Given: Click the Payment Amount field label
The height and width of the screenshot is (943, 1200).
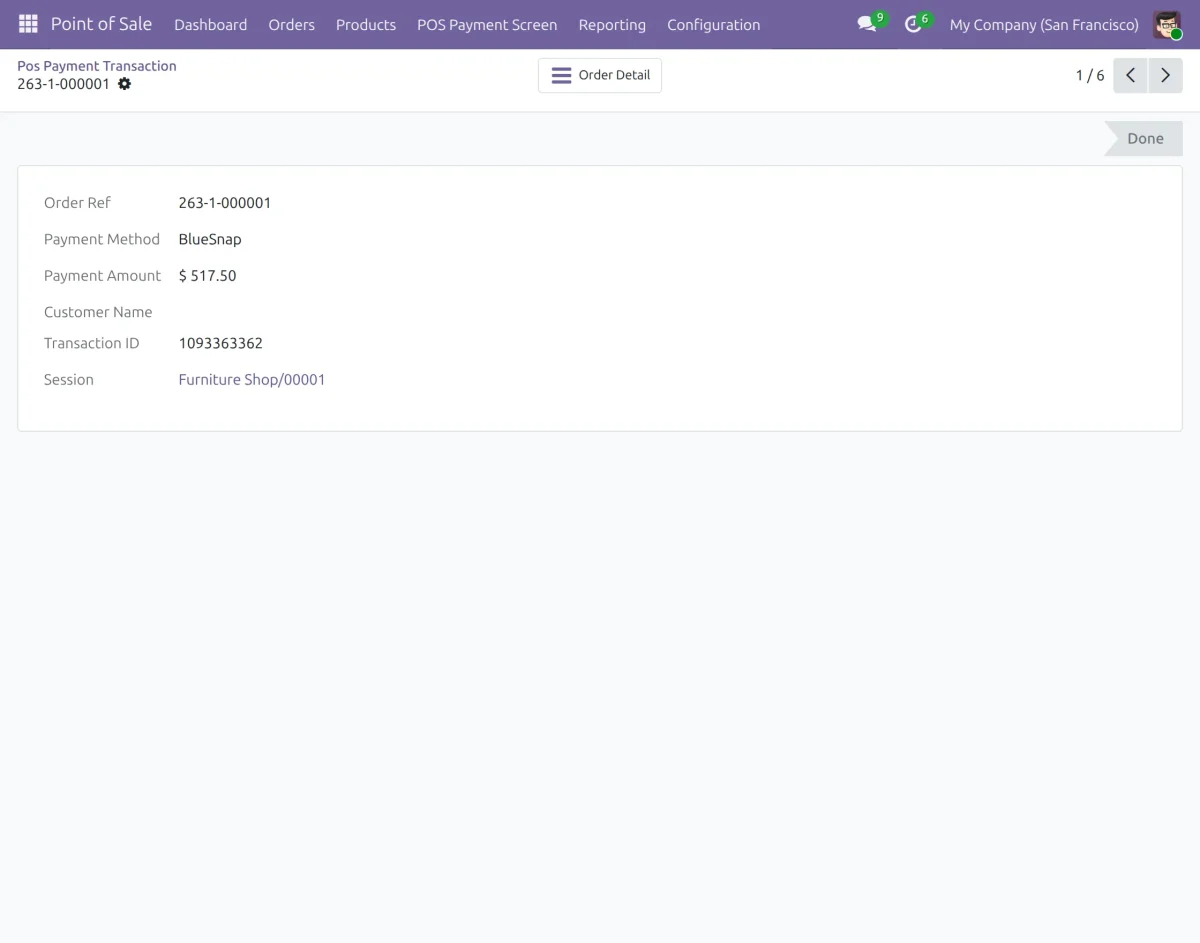Looking at the screenshot, I should point(102,276).
